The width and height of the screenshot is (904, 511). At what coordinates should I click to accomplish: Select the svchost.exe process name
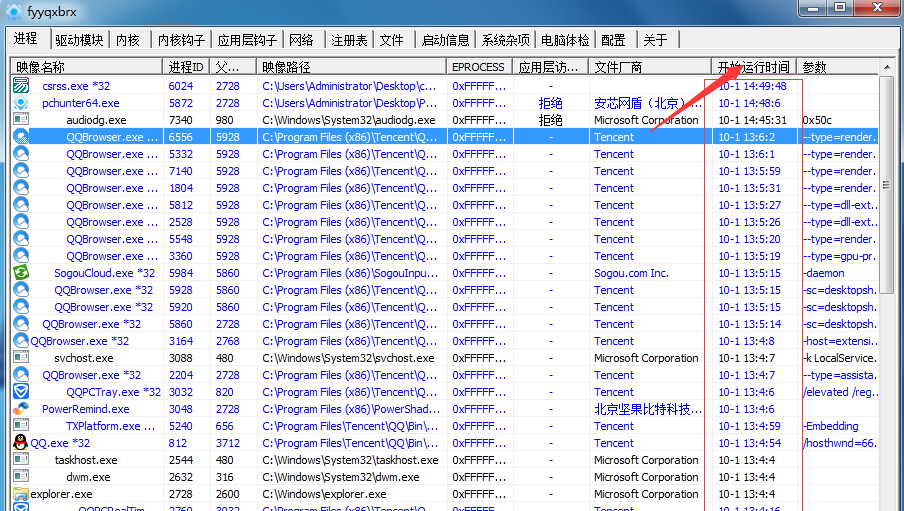[x=84, y=358]
